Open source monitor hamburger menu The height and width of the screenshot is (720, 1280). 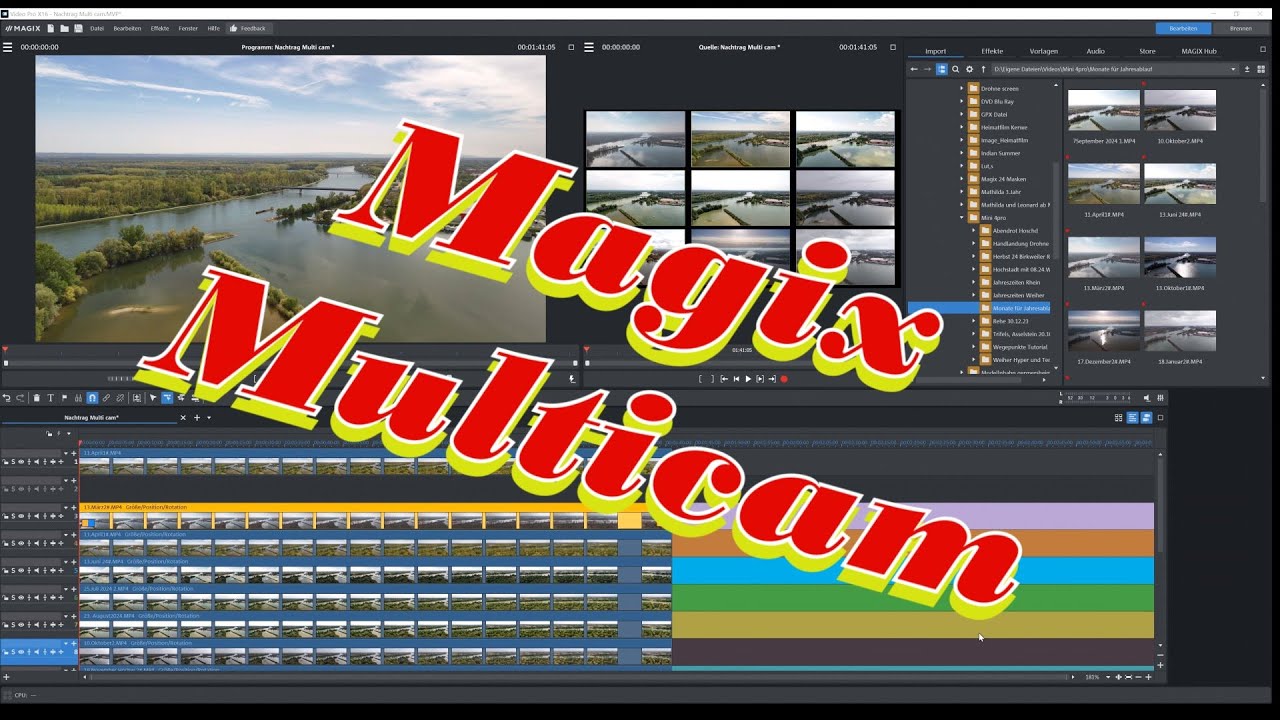589,47
